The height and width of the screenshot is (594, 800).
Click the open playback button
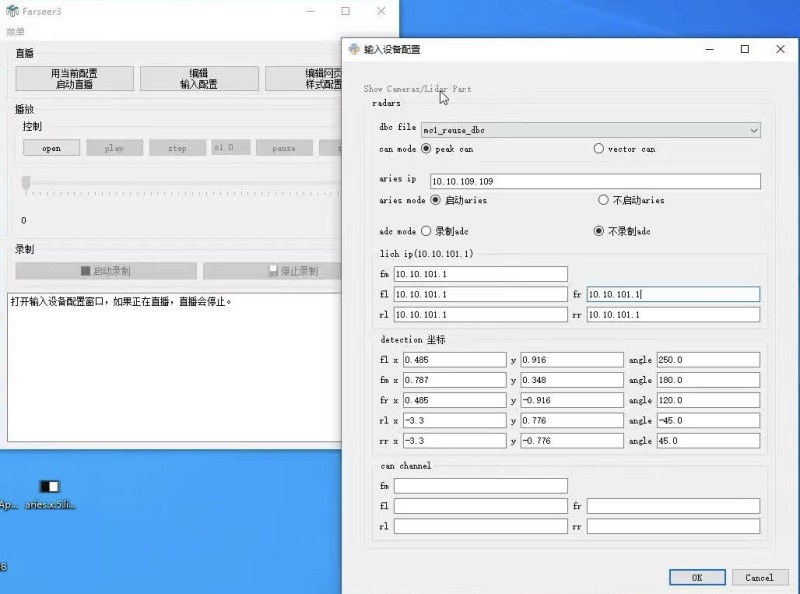51,148
